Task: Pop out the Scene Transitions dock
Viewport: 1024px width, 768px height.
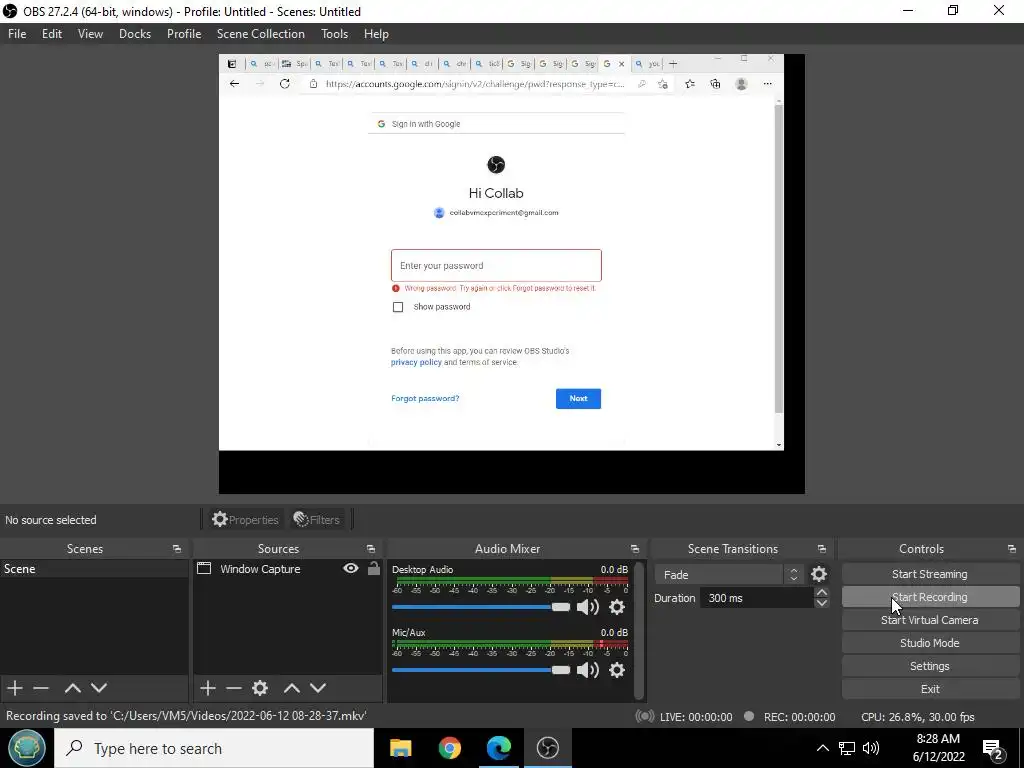Action: (x=822, y=549)
